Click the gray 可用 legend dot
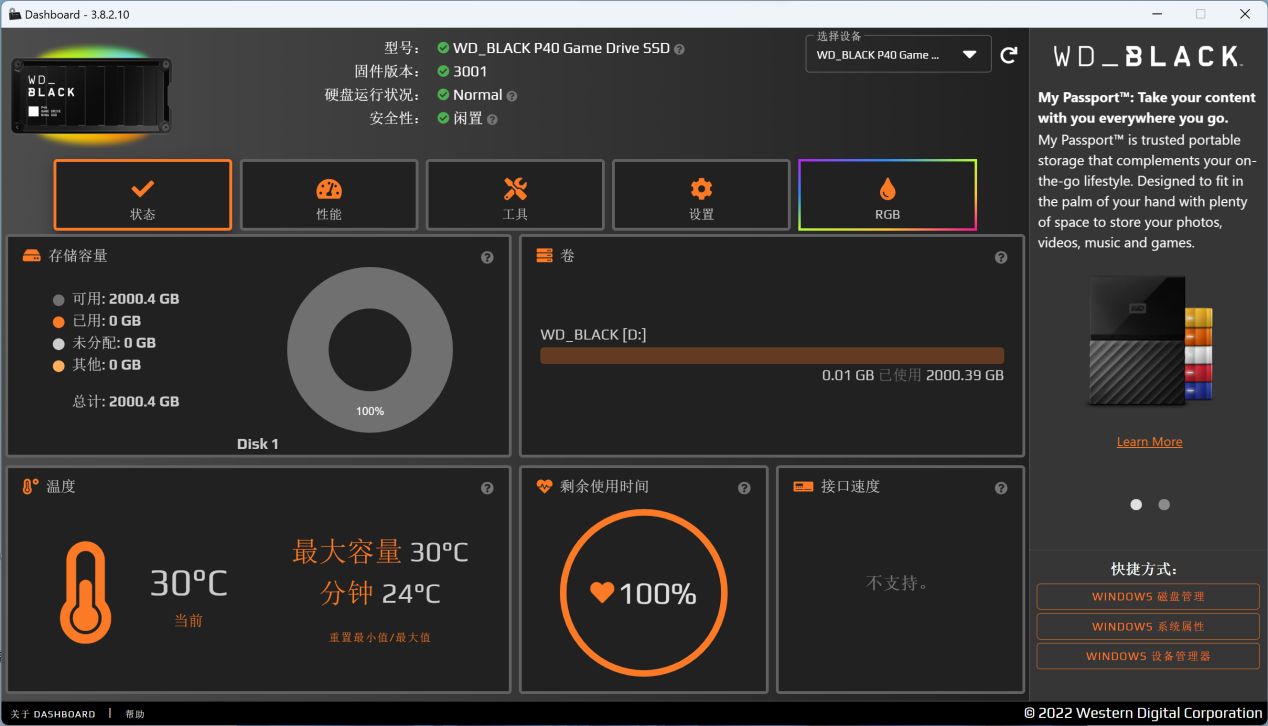 (58, 299)
